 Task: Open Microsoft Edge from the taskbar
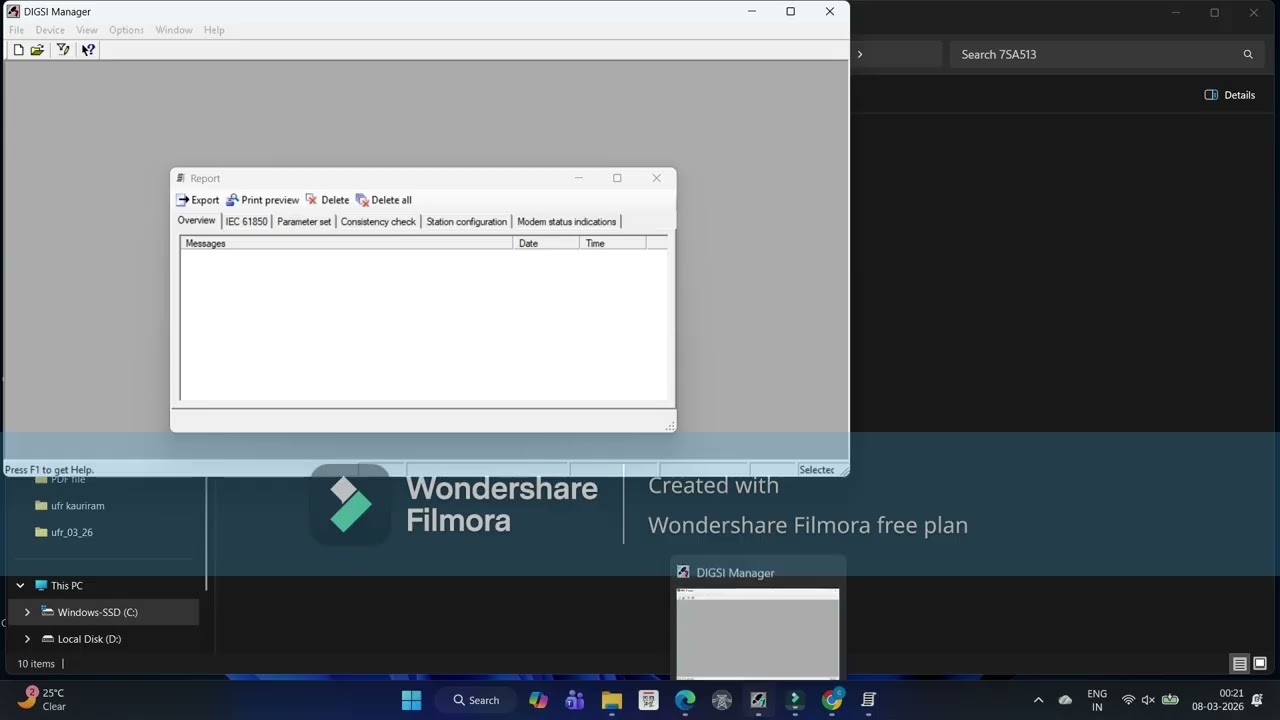[685, 700]
